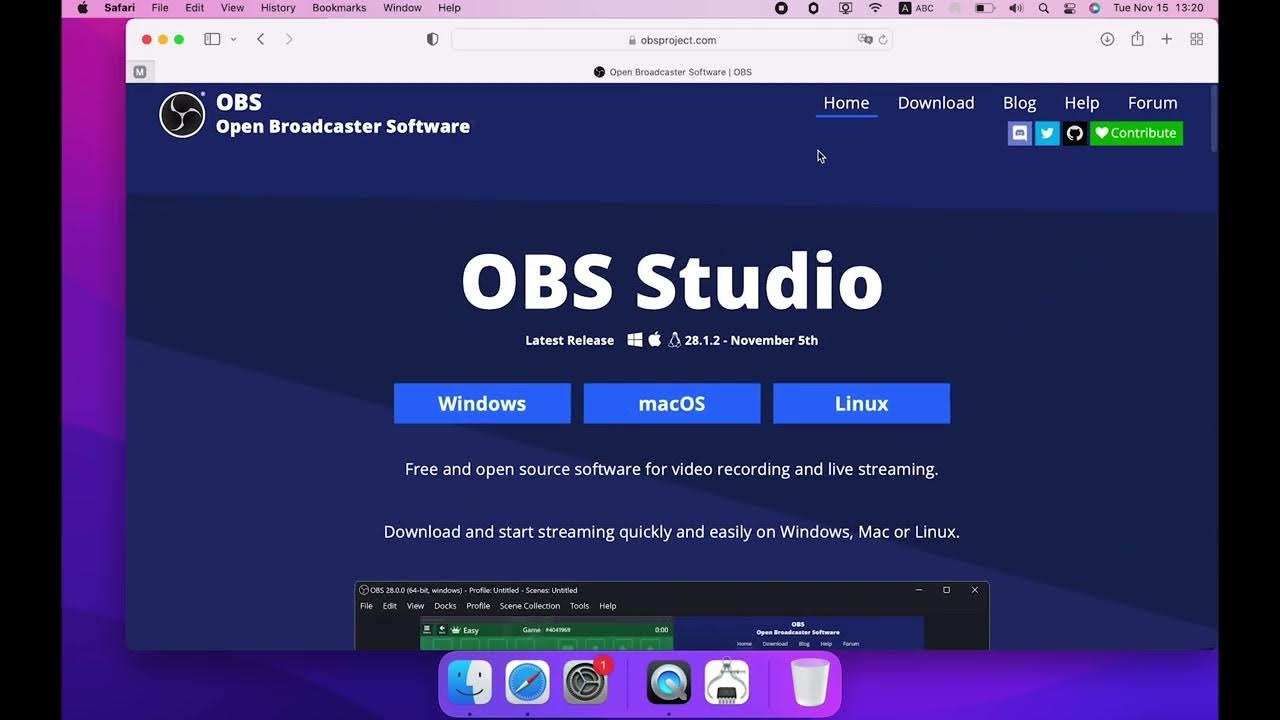Open Safari from the Dock
The height and width of the screenshot is (720, 1280).
(527, 683)
